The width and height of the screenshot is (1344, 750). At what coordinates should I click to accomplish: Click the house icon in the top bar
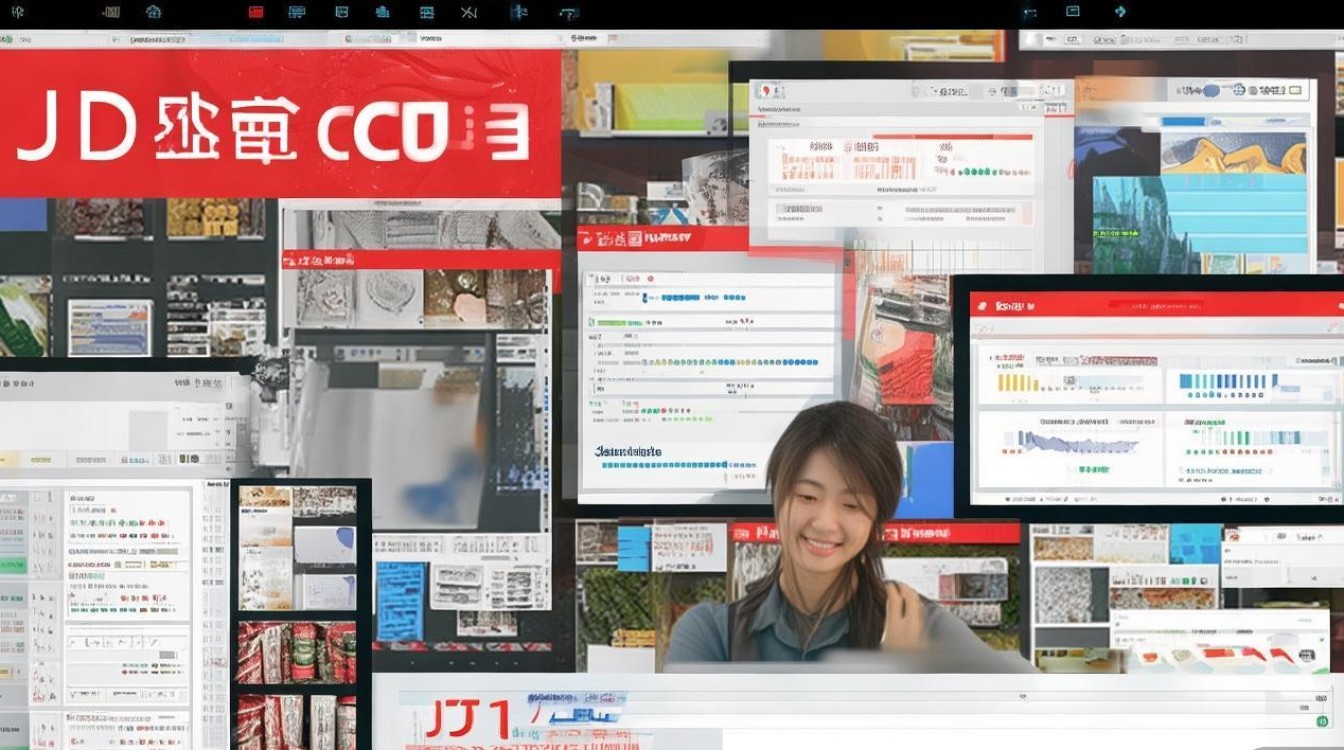pyautogui.click(x=153, y=12)
